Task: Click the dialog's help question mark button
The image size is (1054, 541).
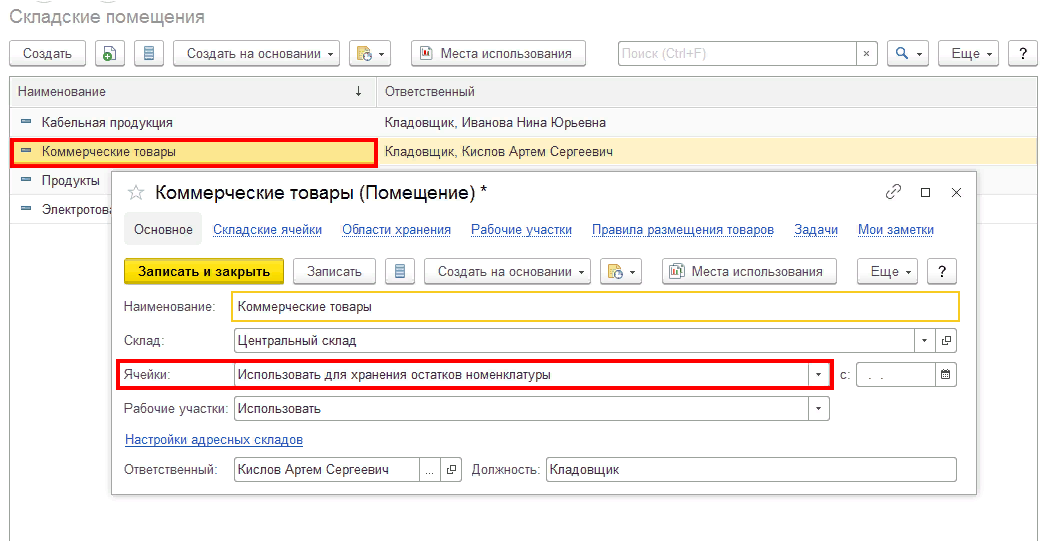Action: tap(942, 271)
